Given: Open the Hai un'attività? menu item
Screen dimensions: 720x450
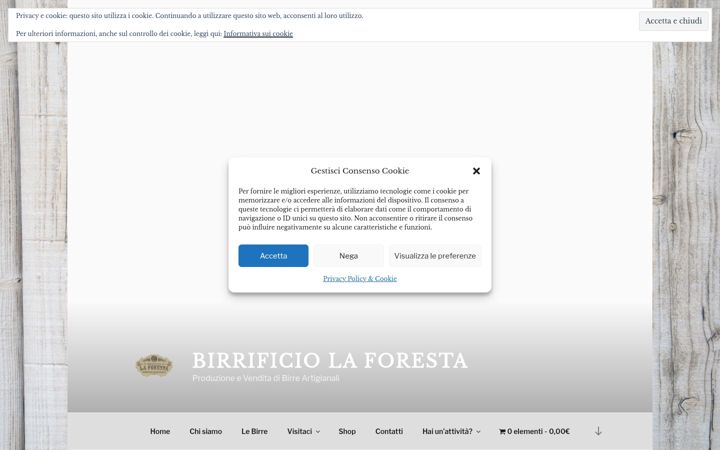Looking at the screenshot, I should pyautogui.click(x=447, y=431).
